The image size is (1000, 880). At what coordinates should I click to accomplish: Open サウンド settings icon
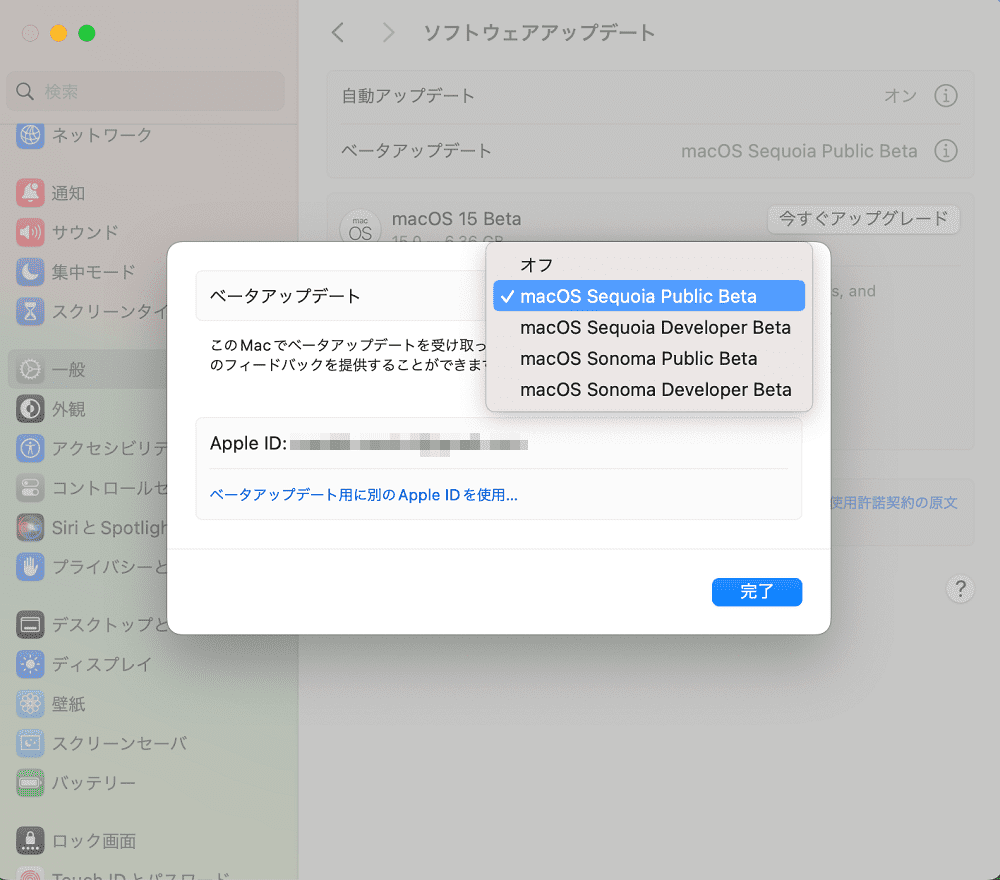pyautogui.click(x=30, y=232)
